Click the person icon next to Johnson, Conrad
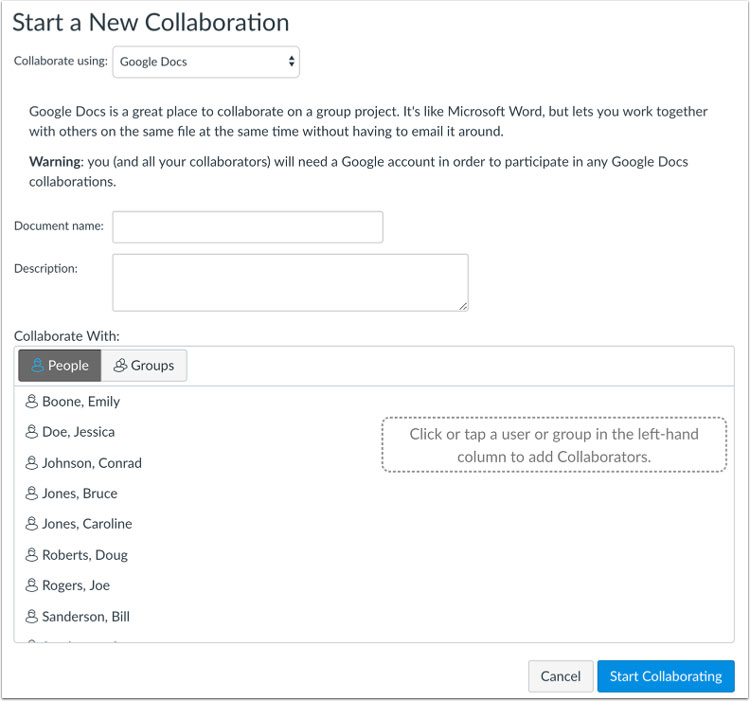The image size is (750, 701). click(x=31, y=463)
